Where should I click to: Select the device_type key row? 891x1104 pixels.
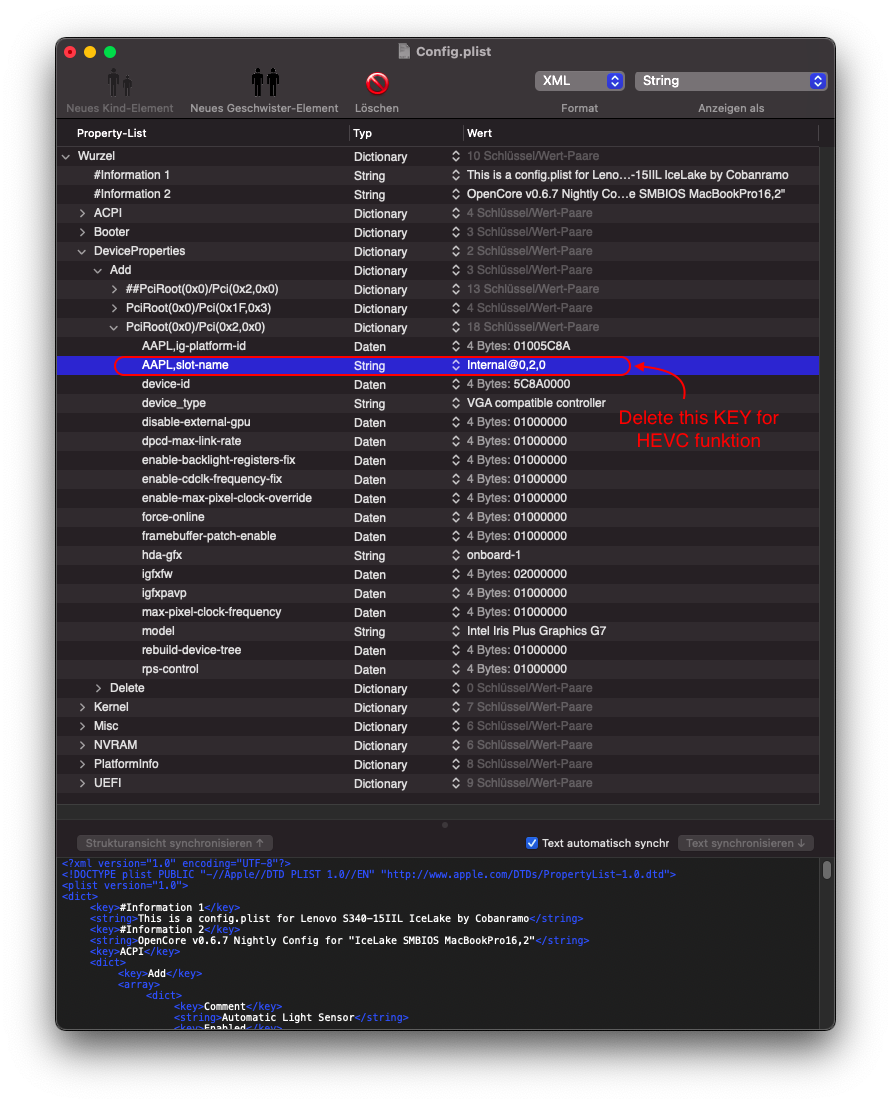tap(437, 403)
